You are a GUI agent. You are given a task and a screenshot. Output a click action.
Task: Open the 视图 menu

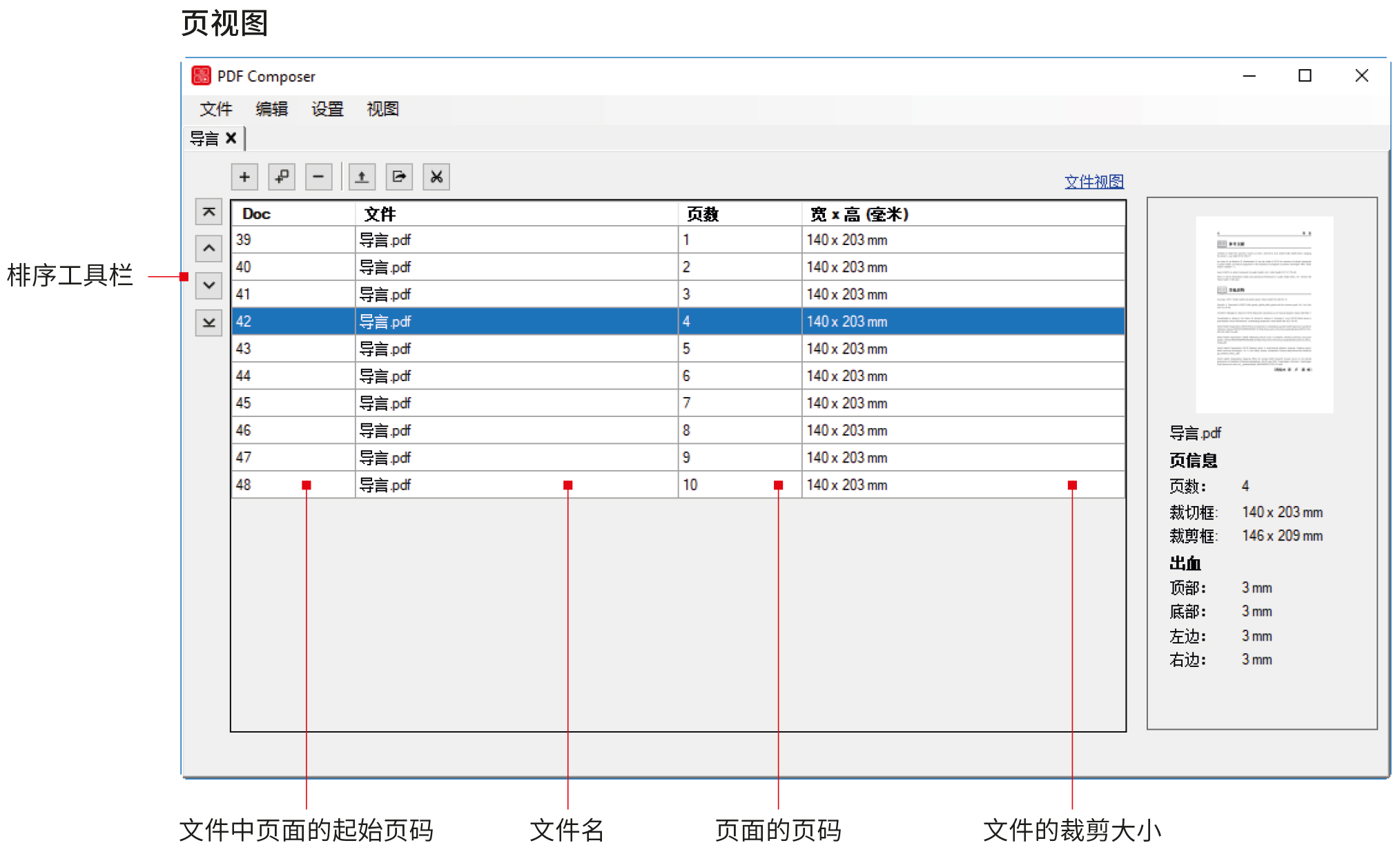[x=382, y=109]
